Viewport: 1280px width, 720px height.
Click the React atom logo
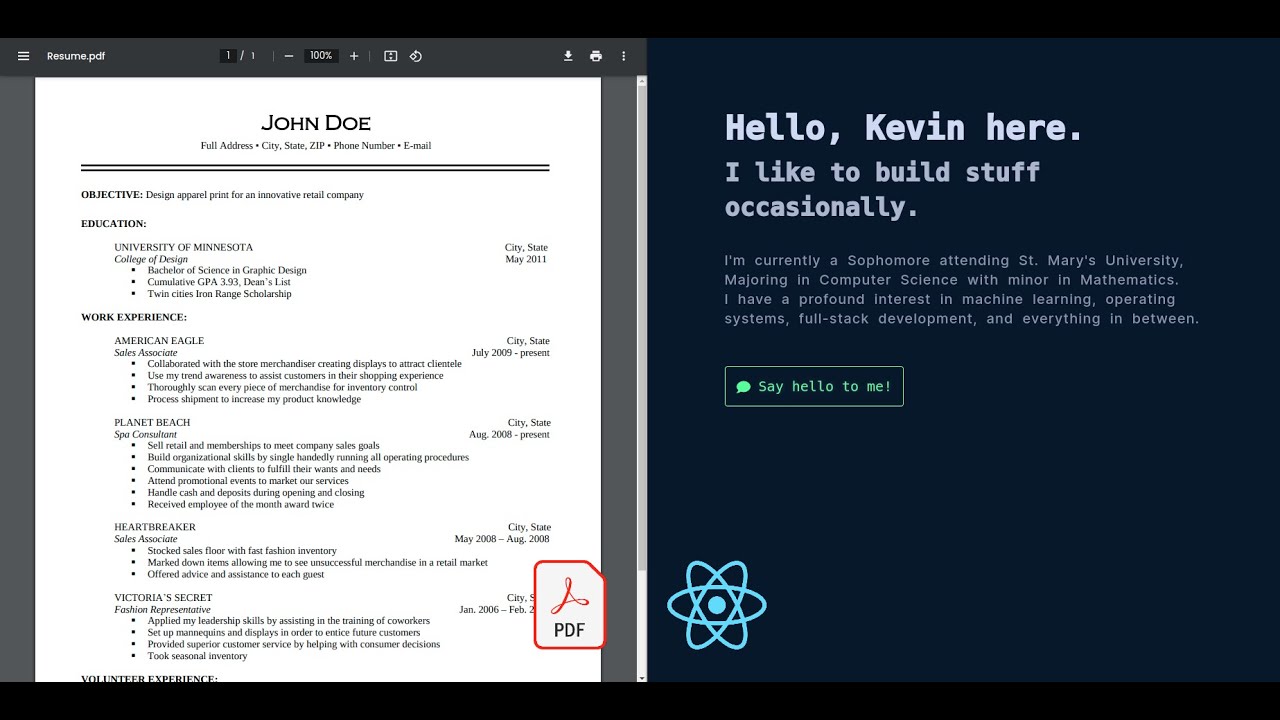tap(717, 605)
